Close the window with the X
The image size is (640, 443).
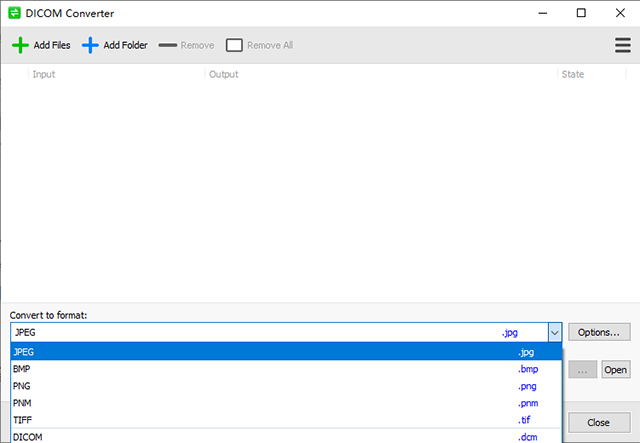pyautogui.click(x=620, y=13)
